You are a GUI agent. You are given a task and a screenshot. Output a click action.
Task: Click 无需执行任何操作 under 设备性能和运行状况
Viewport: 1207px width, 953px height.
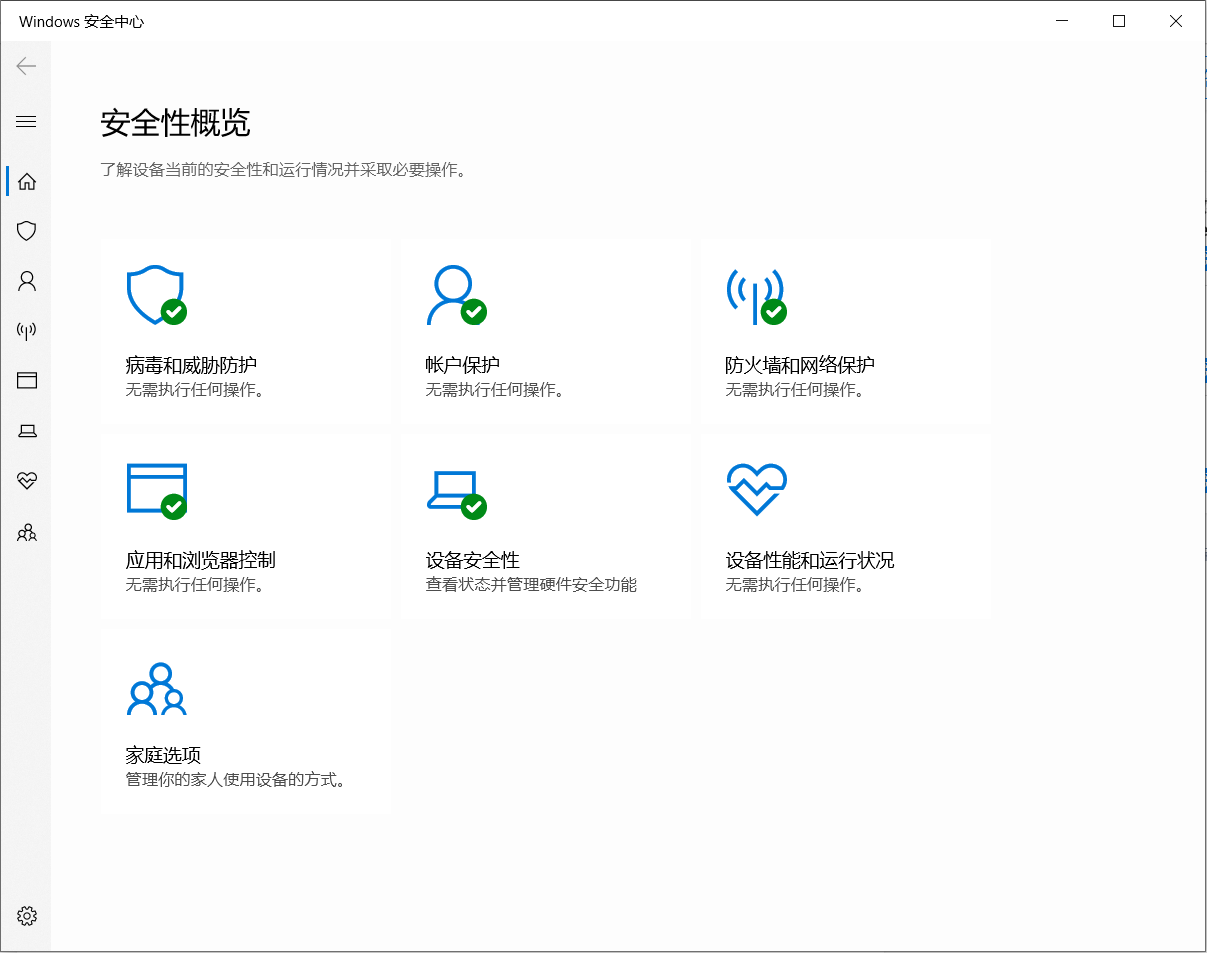pos(795,585)
